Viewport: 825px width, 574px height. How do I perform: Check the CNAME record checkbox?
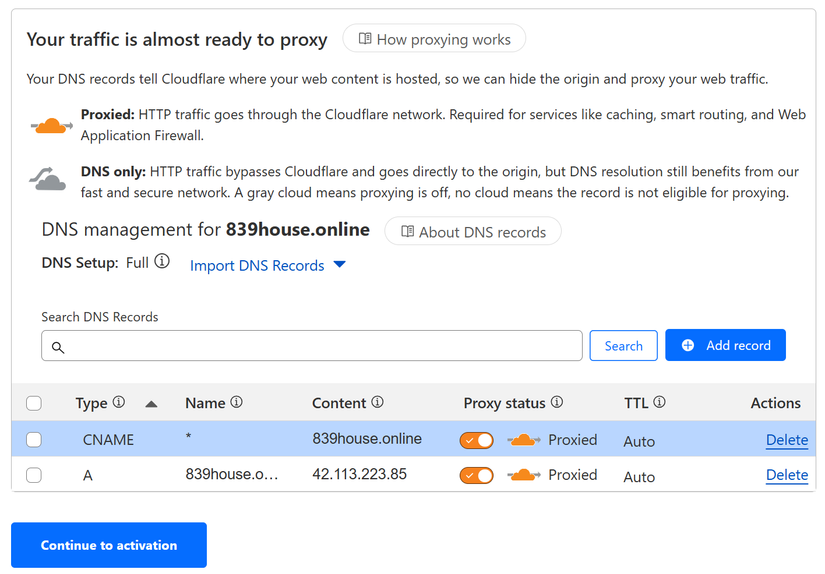[34, 440]
